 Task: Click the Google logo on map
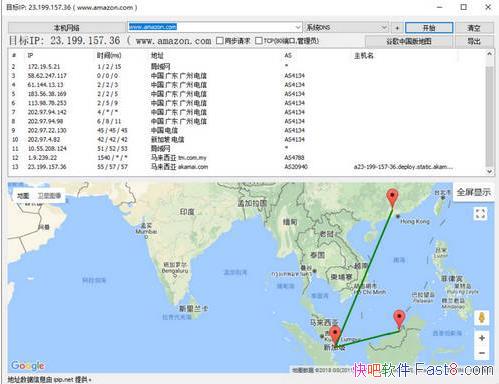27,366
